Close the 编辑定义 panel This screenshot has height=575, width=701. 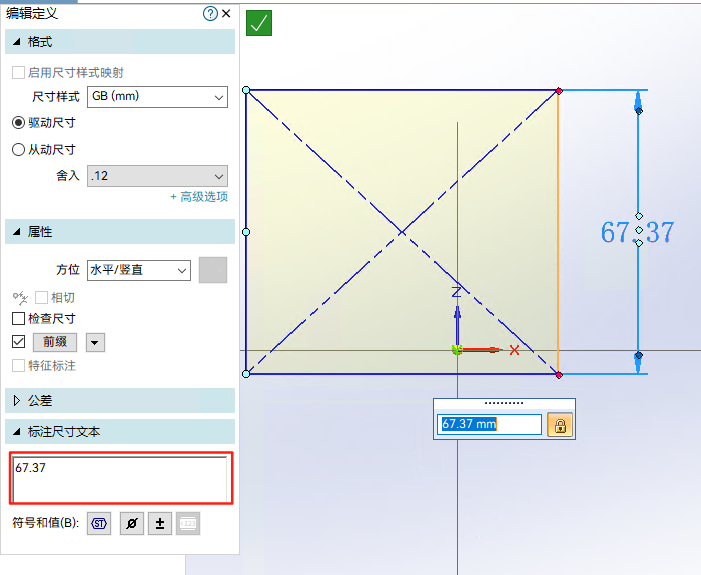pos(226,14)
